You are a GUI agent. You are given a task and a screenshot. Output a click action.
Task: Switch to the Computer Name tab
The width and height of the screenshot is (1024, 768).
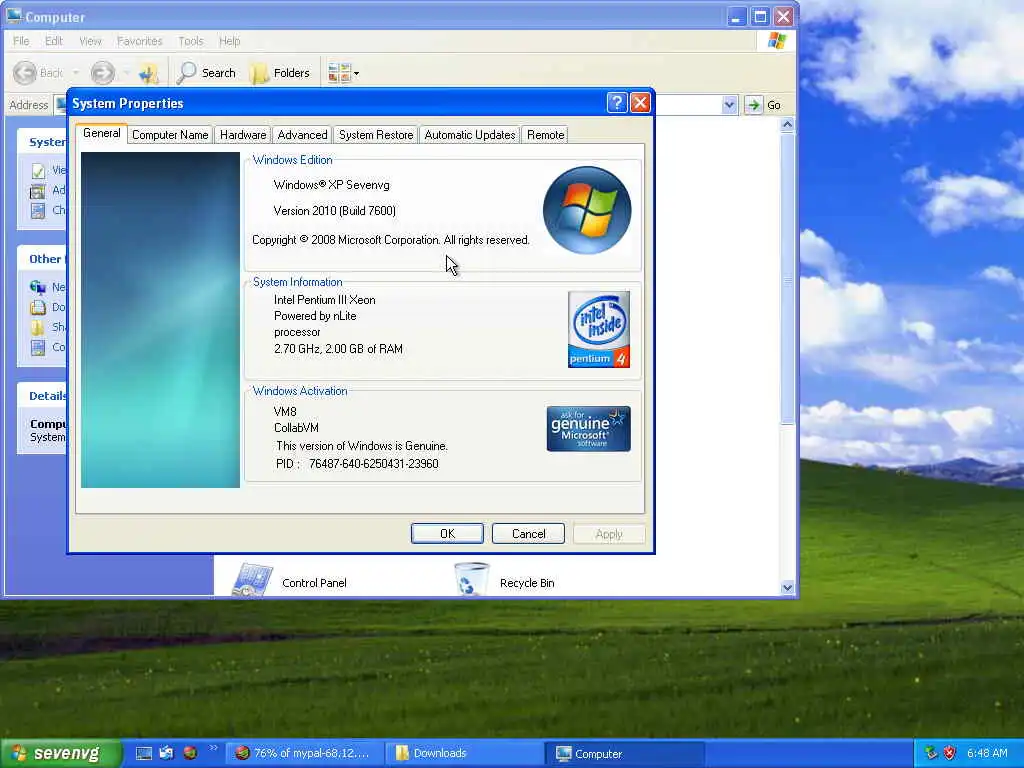(170, 135)
